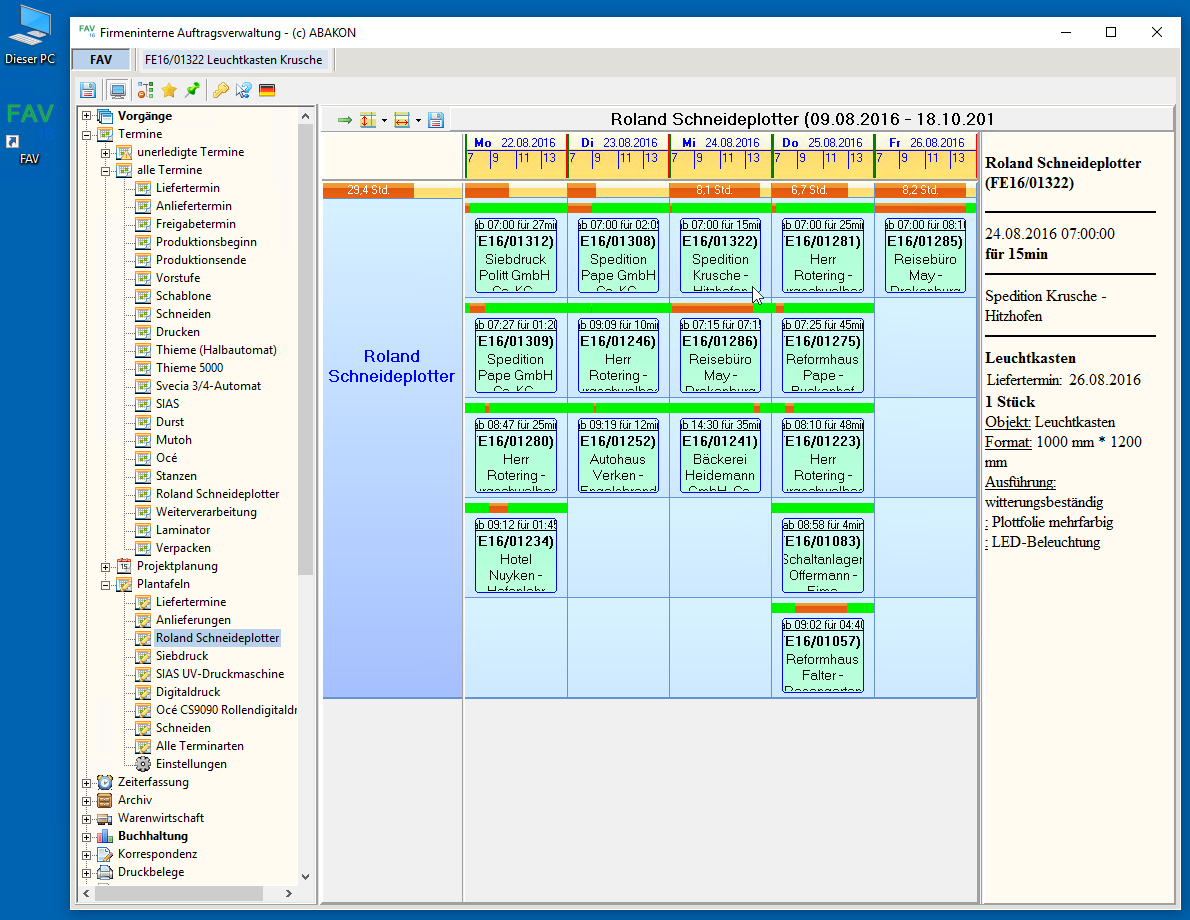The image size is (1190, 920).
Task: Click the Mo 22.08.2016 day header
Action: pyautogui.click(x=515, y=143)
